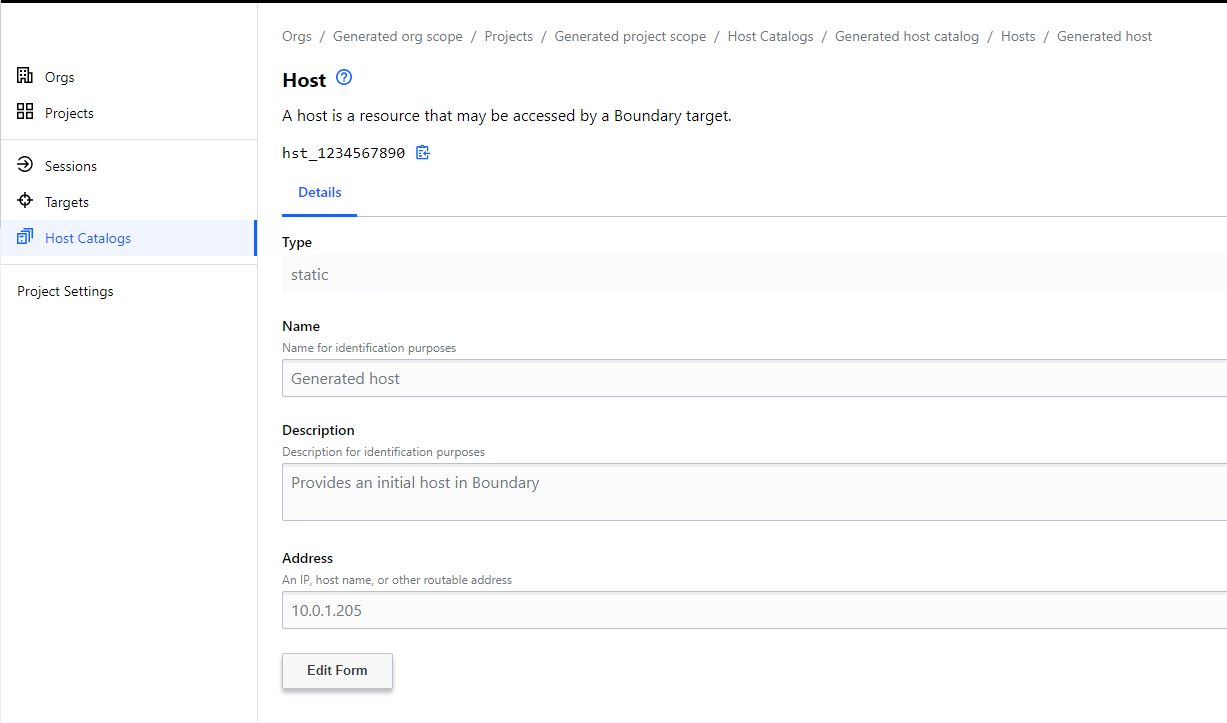Open Project Settings in sidebar
The image size is (1227, 723).
coord(65,291)
